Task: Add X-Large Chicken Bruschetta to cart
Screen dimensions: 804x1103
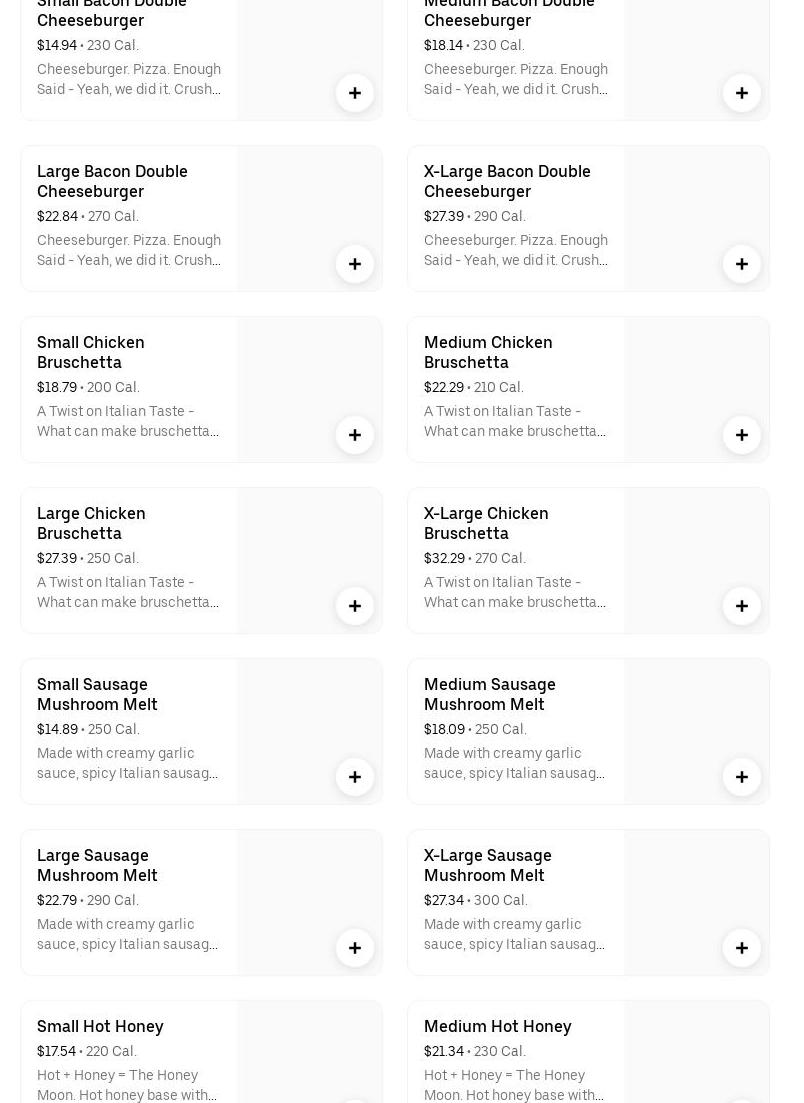Action: [742, 606]
